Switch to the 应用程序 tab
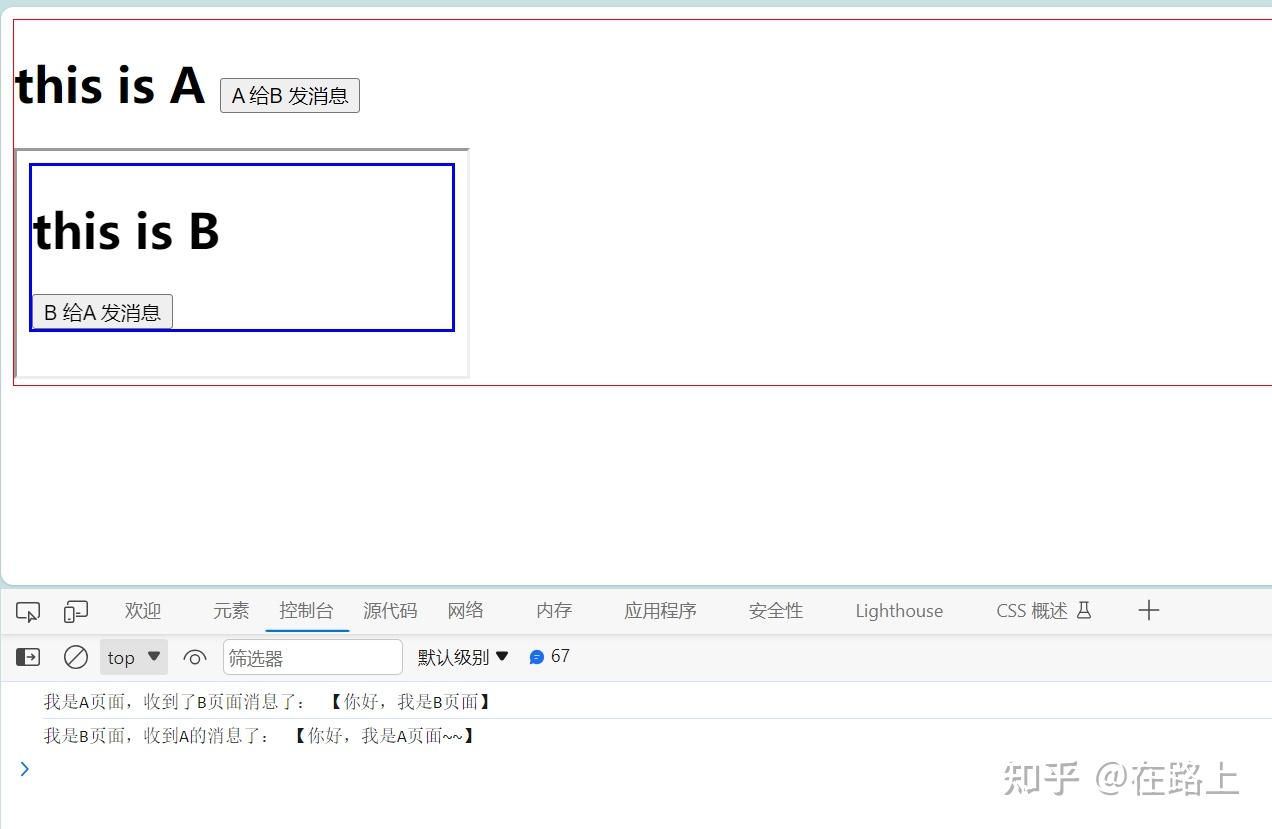Screen dimensions: 1272x829 [x=660, y=611]
